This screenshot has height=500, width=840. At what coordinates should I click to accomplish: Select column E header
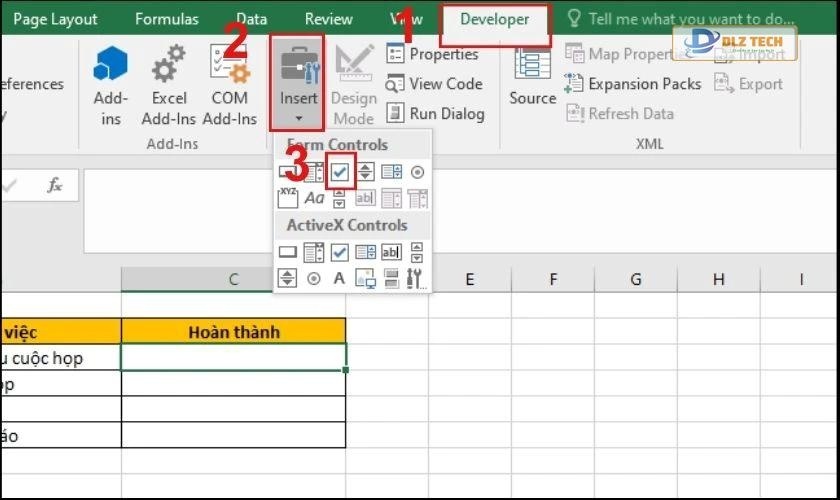[x=469, y=280]
